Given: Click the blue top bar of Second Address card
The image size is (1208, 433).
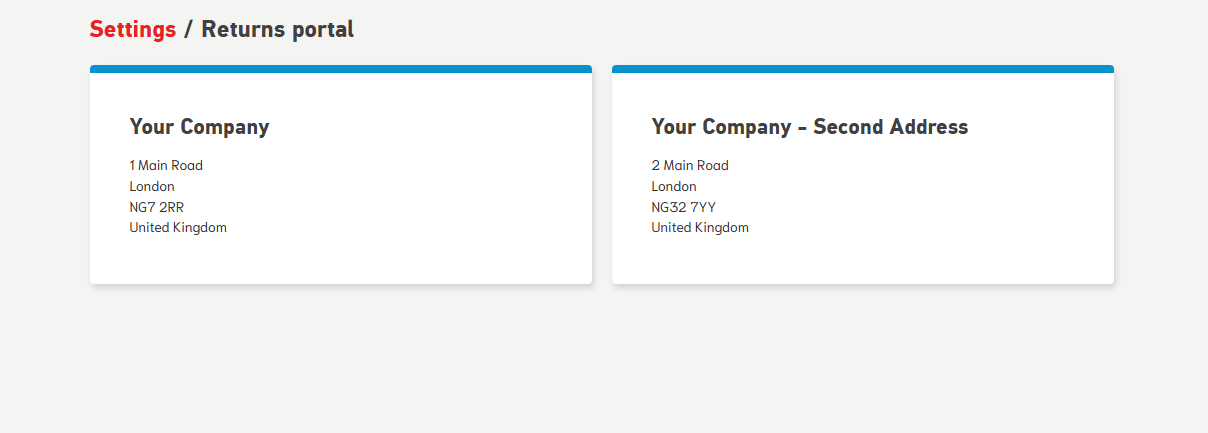Looking at the screenshot, I should point(863,69).
